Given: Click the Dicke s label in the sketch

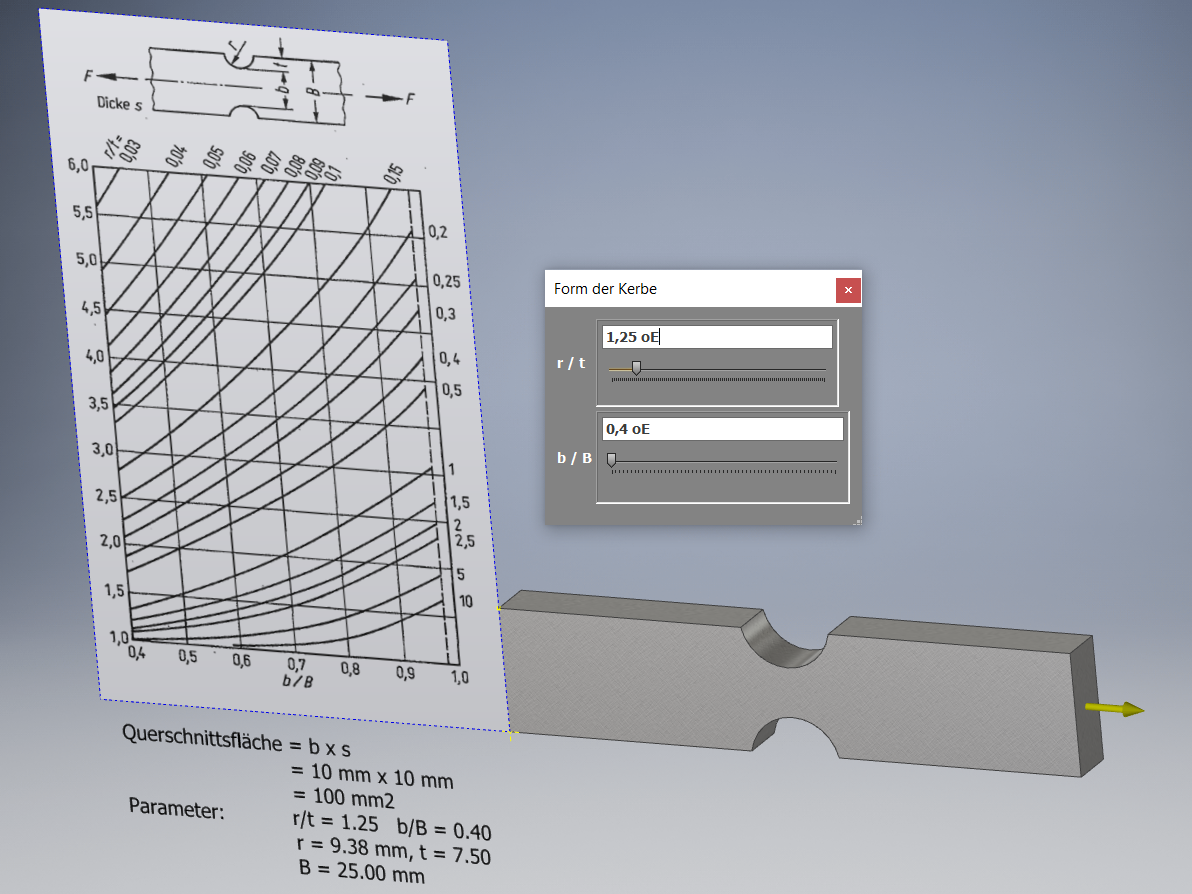Looking at the screenshot, I should (x=117, y=104).
